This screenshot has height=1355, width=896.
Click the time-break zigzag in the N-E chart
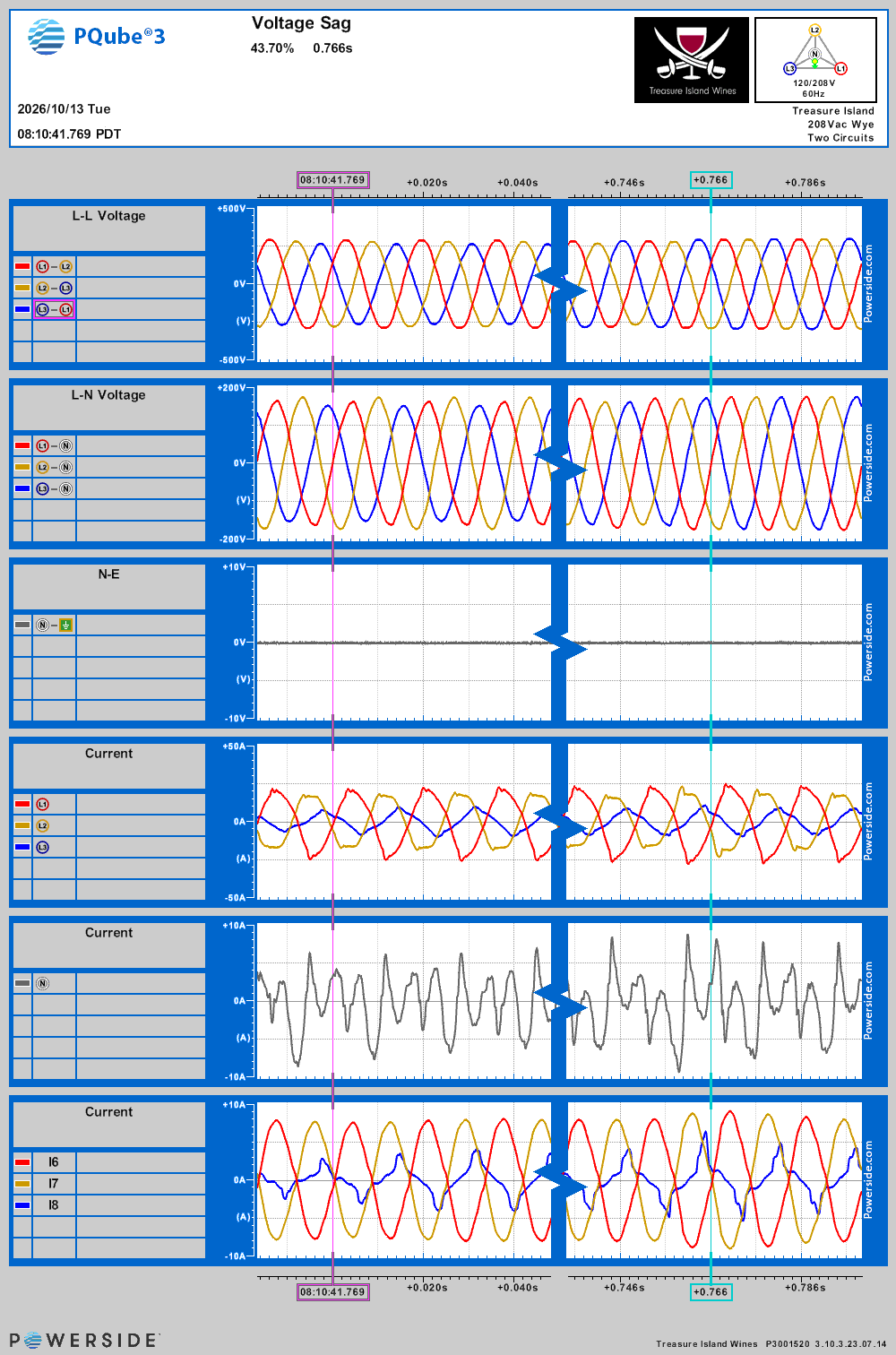pos(560,643)
